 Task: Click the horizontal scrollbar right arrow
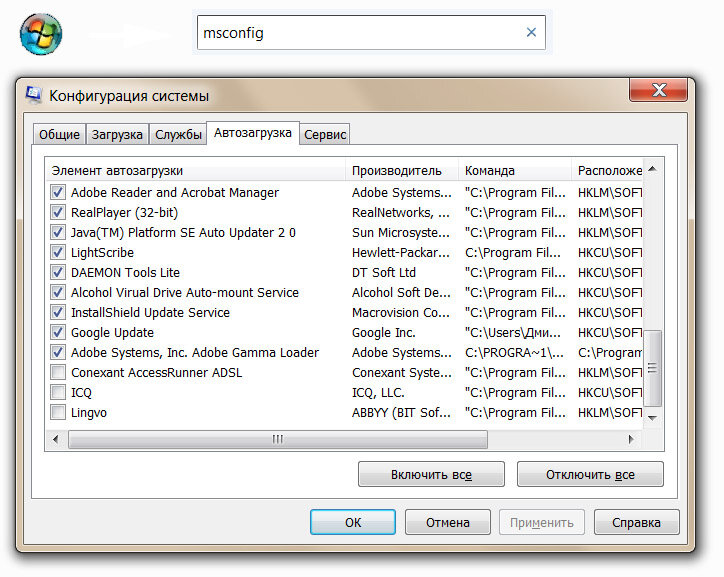pos(631,439)
